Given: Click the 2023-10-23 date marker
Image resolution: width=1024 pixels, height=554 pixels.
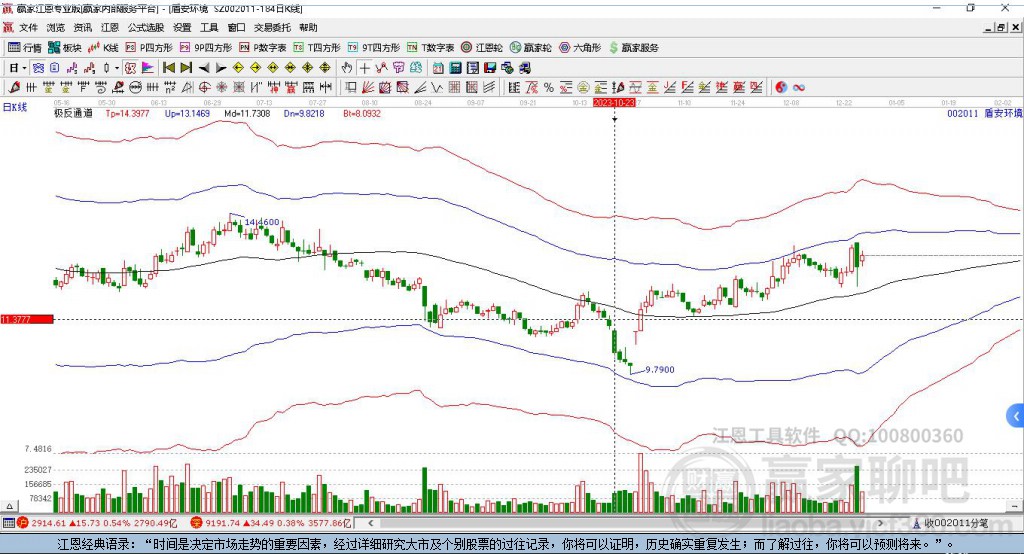Looking at the screenshot, I should click(x=614, y=103).
